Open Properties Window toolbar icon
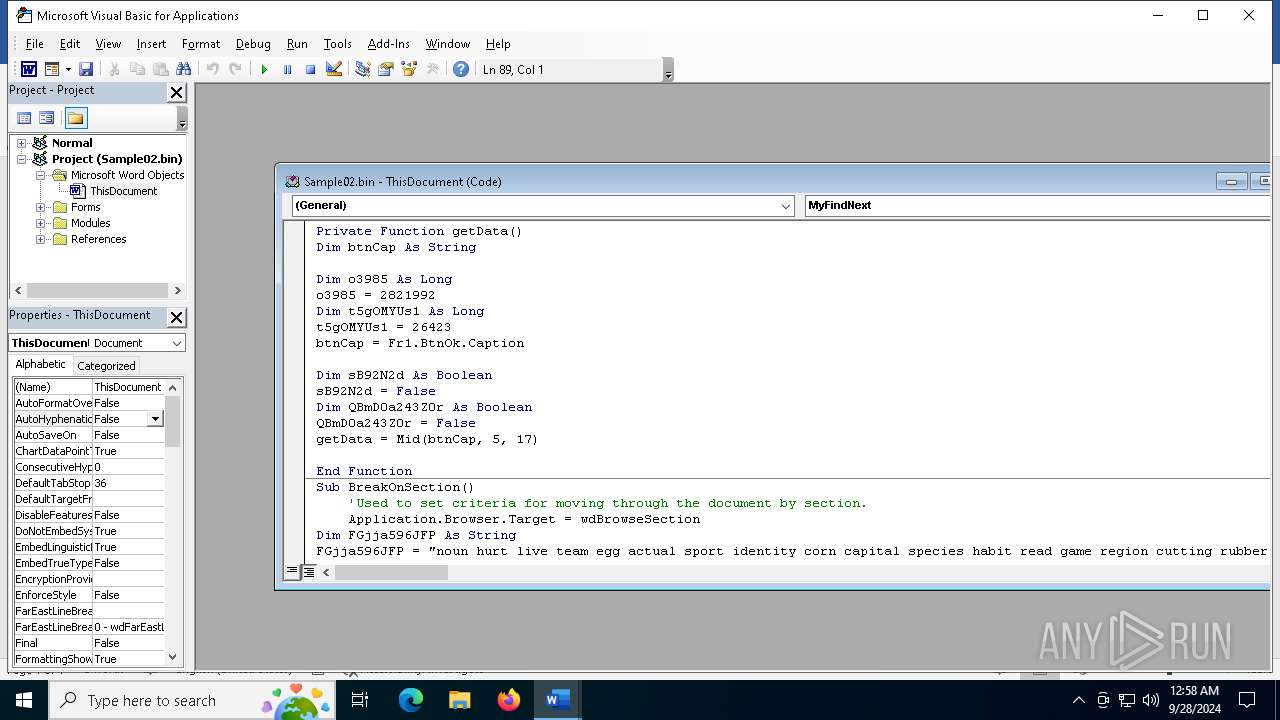The height and width of the screenshot is (720, 1280). (x=385, y=69)
